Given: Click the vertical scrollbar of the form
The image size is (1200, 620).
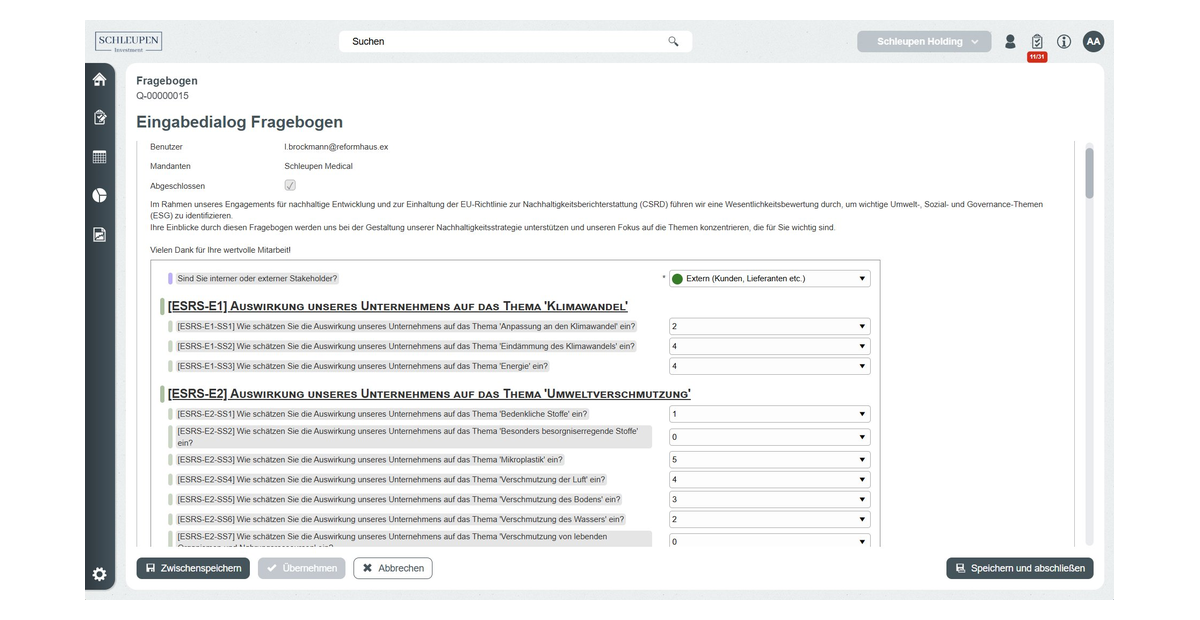Looking at the screenshot, I should 1089,173.
